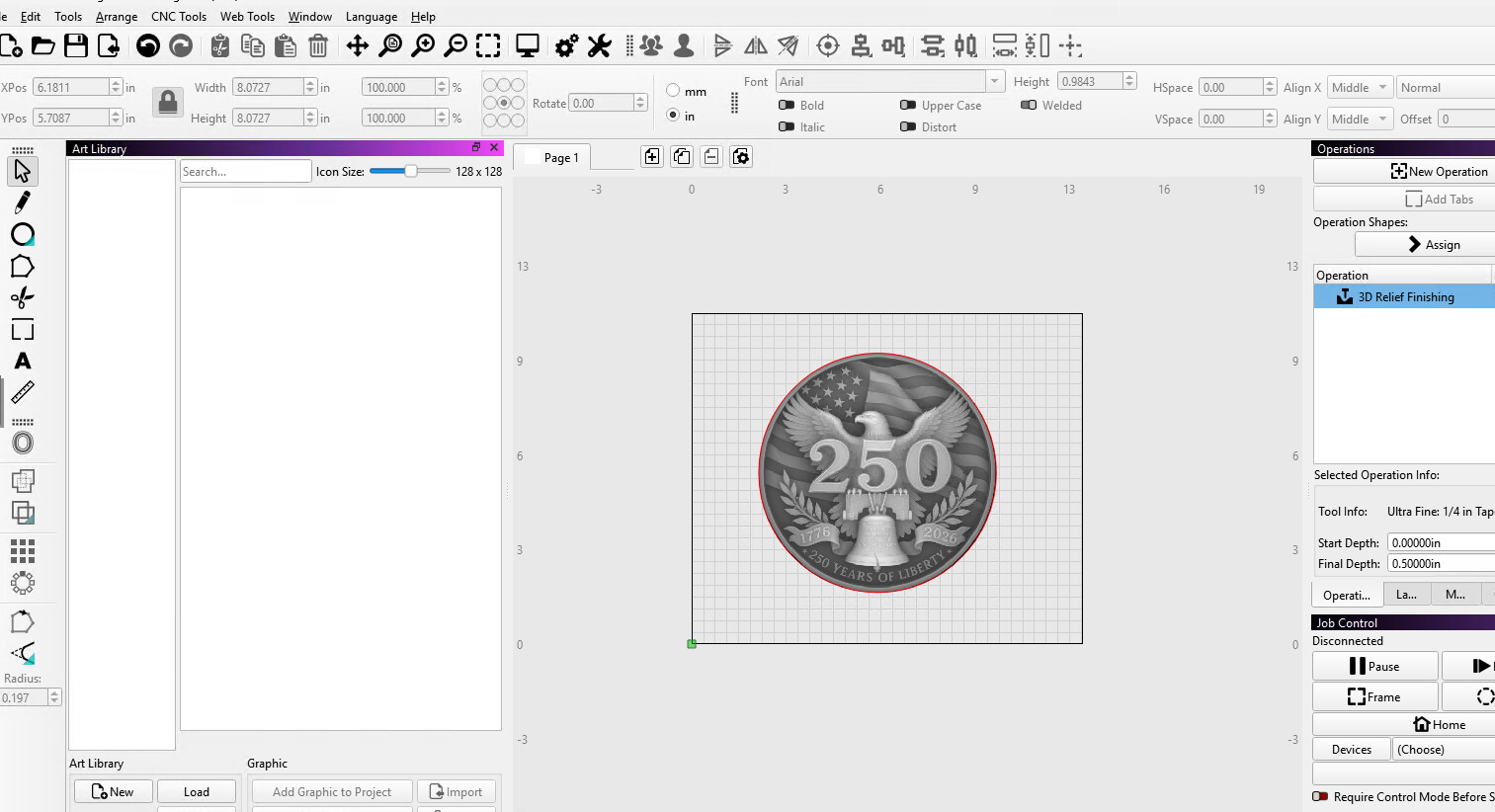This screenshot has width=1495, height=812.
Task: Select the Polygon tool
Action: [x=23, y=267]
